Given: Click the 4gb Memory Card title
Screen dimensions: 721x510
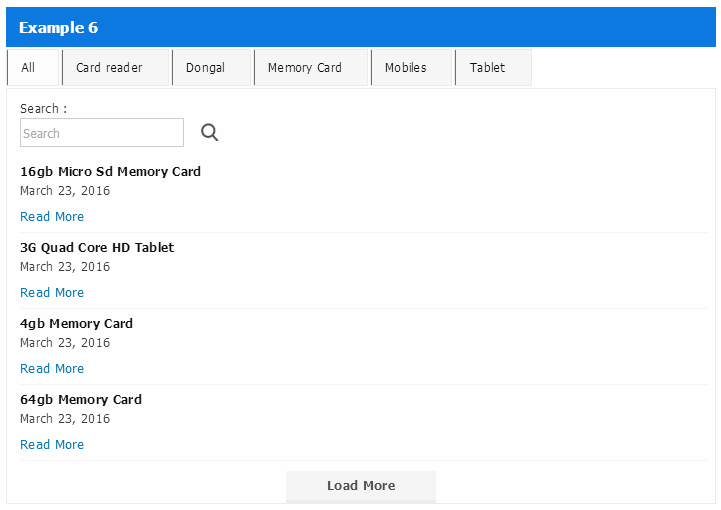Looking at the screenshot, I should 76,324.
